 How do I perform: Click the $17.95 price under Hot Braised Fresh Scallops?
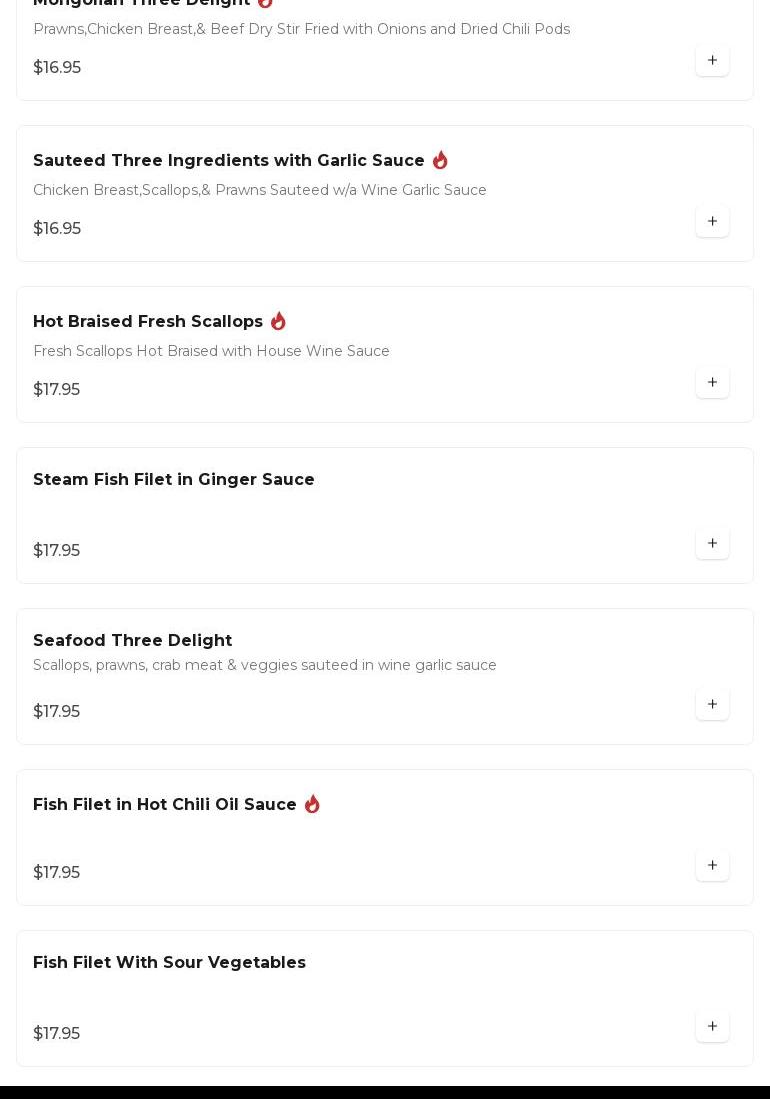tap(56, 390)
